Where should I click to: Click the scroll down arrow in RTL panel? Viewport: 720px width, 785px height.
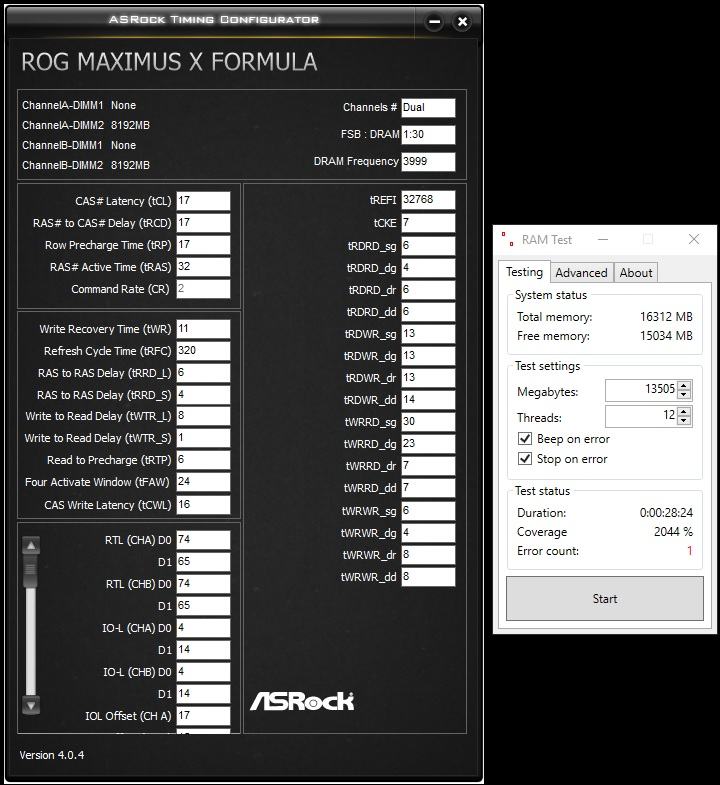(x=31, y=706)
